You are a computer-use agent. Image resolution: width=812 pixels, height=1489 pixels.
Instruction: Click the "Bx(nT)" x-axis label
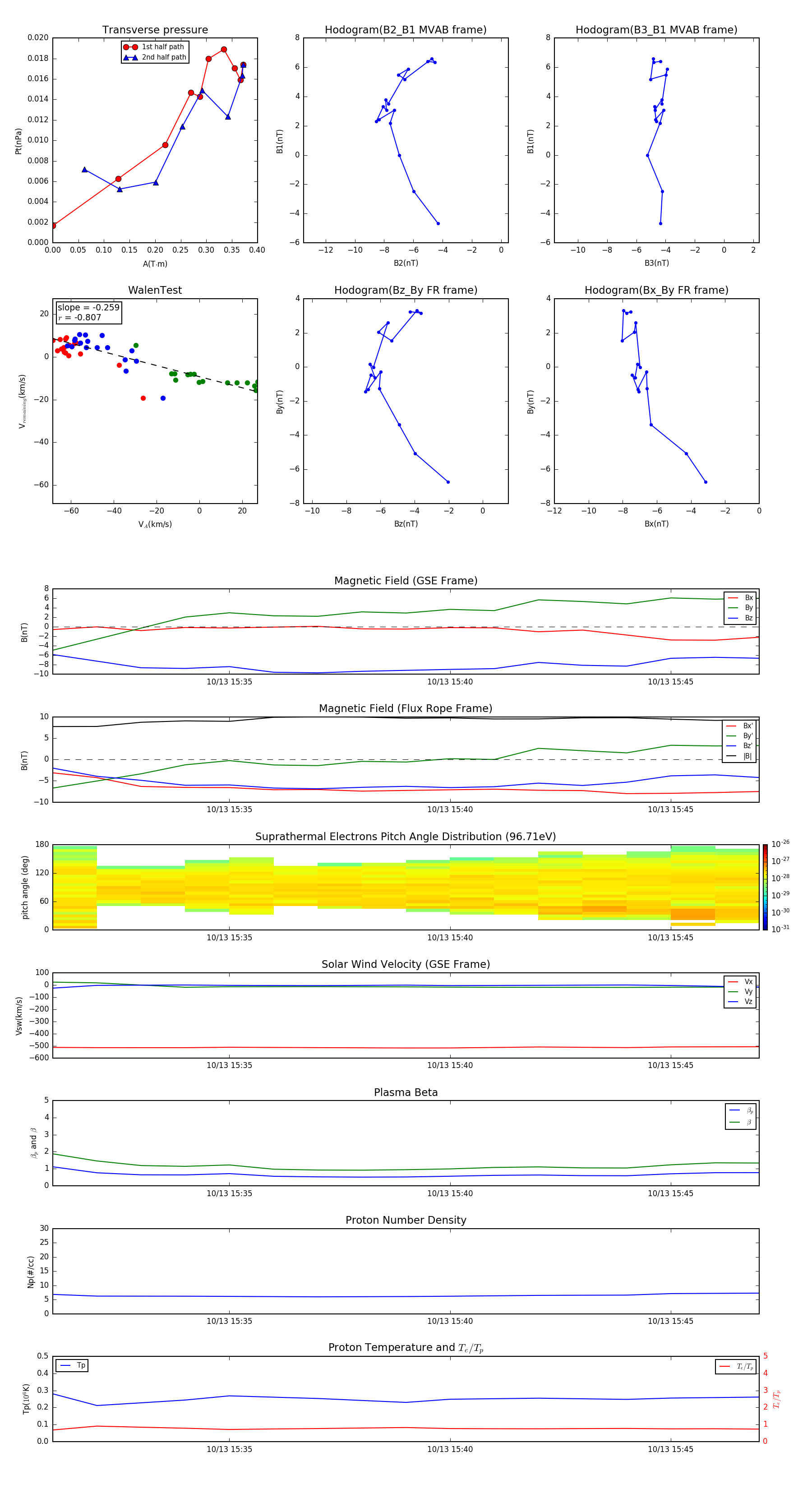point(656,524)
